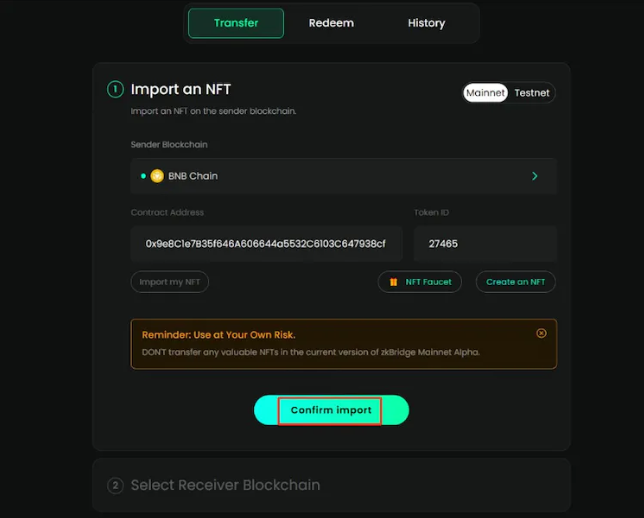This screenshot has height=518, width=644.
Task: Click the Create an NFT button
Action: click(515, 282)
